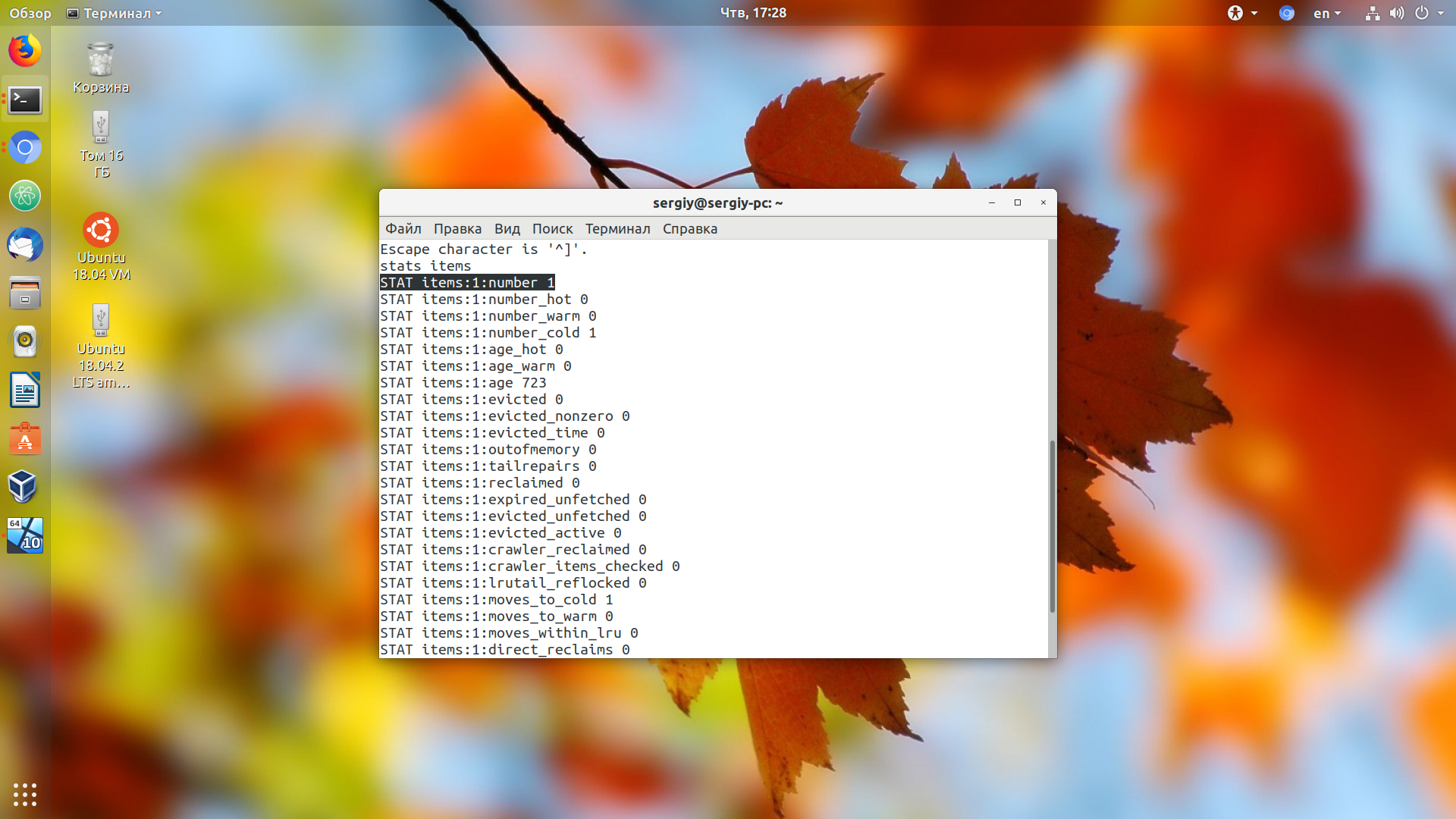Launch Chromium browser from the dock
The image size is (1456, 819).
click(25, 148)
